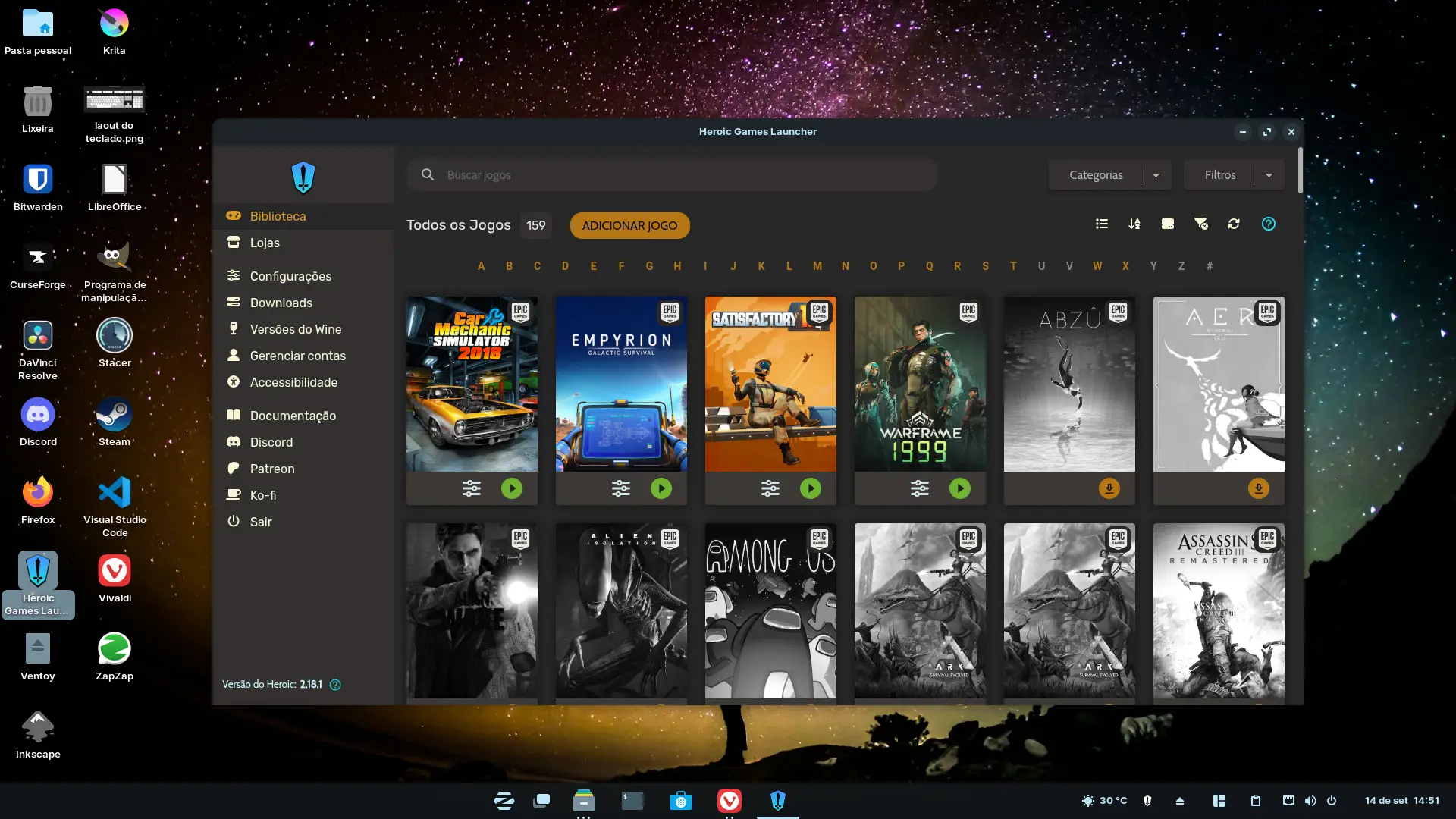Refresh the game library
Image resolution: width=1456 pixels, height=819 pixels.
1234,224
